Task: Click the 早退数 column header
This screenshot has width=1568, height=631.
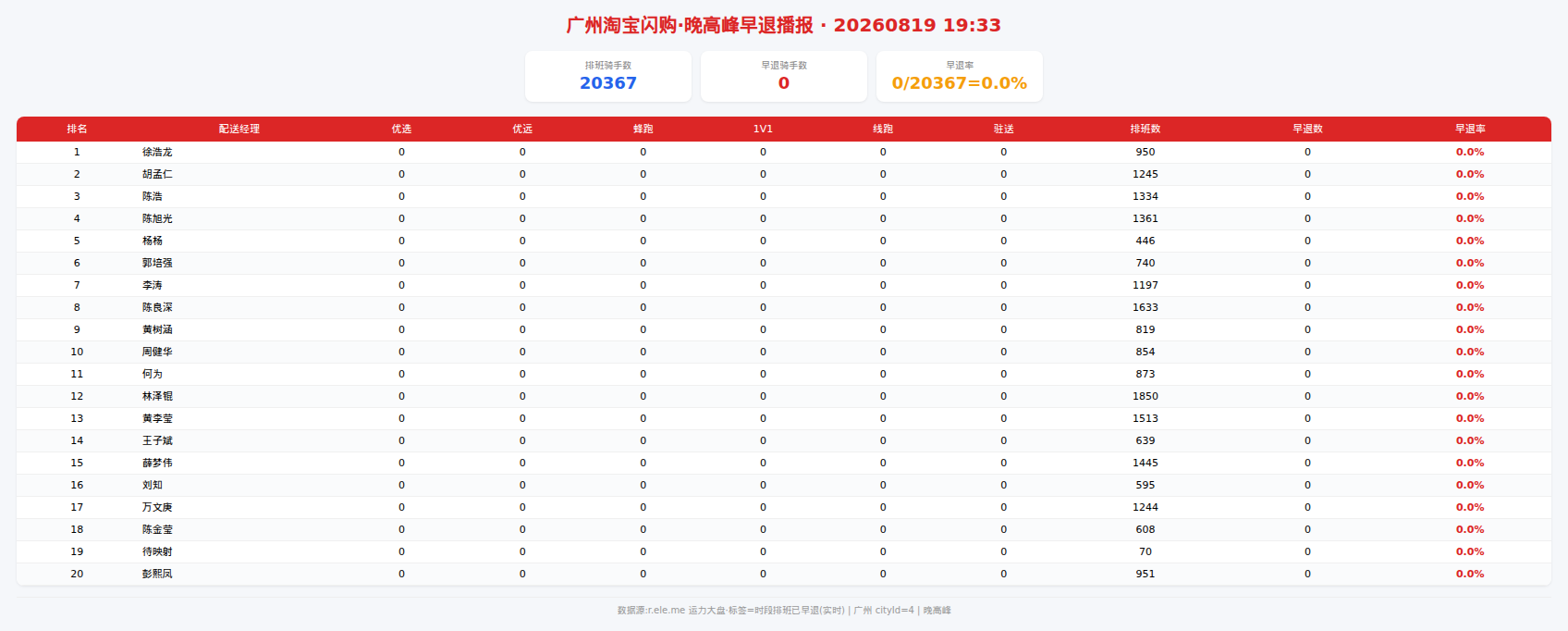Action: point(1307,129)
